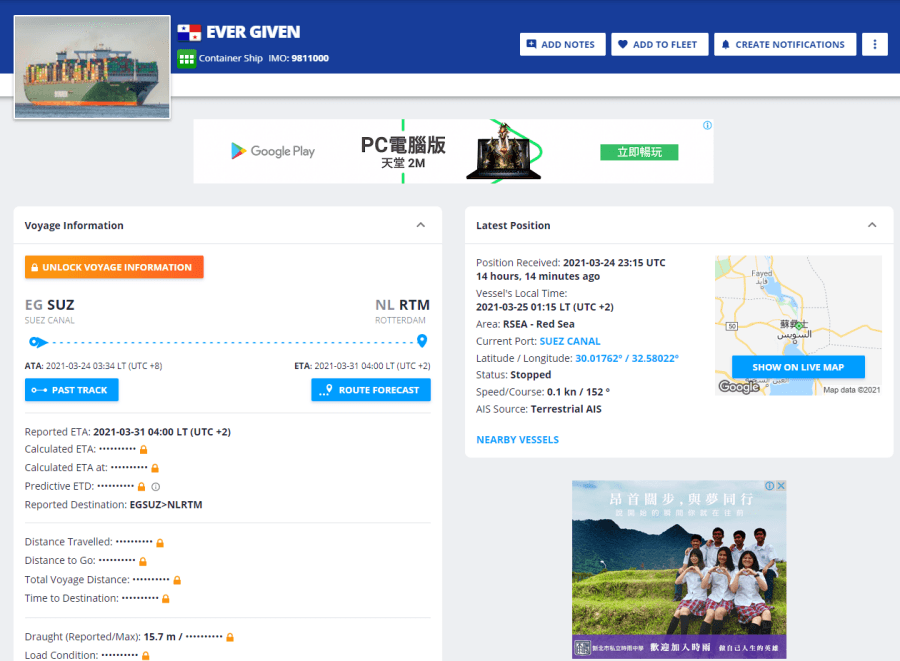
Task: Click lock icon beside Total Voyage Distance
Action: tap(177, 580)
